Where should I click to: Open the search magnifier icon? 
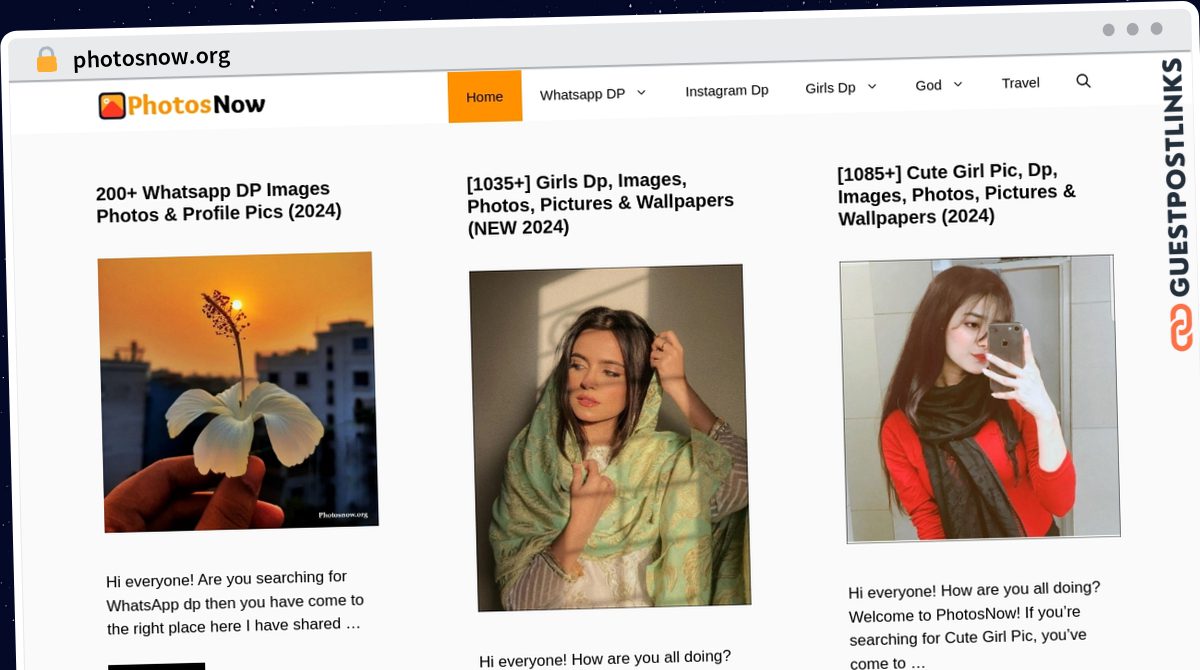[1083, 81]
